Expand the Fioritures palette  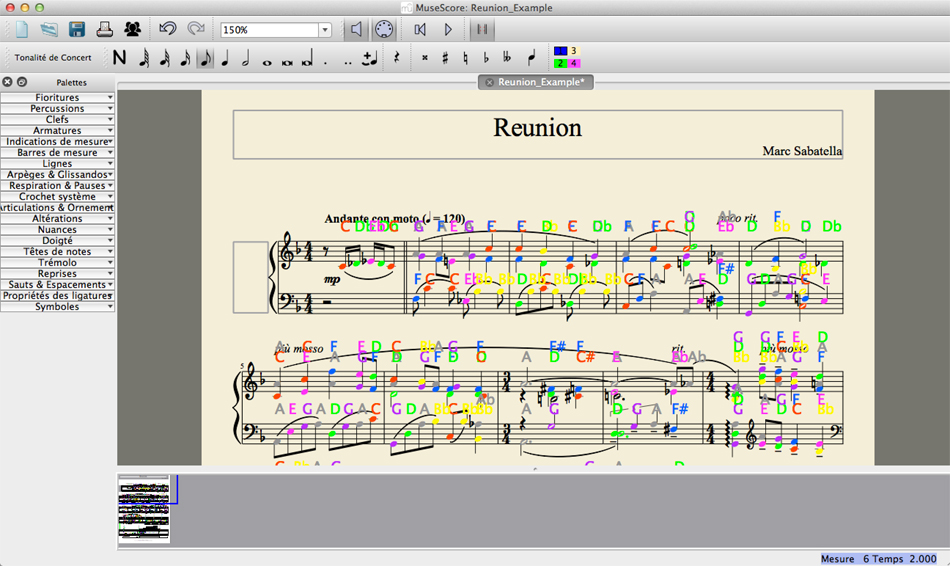pyautogui.click(x=58, y=98)
